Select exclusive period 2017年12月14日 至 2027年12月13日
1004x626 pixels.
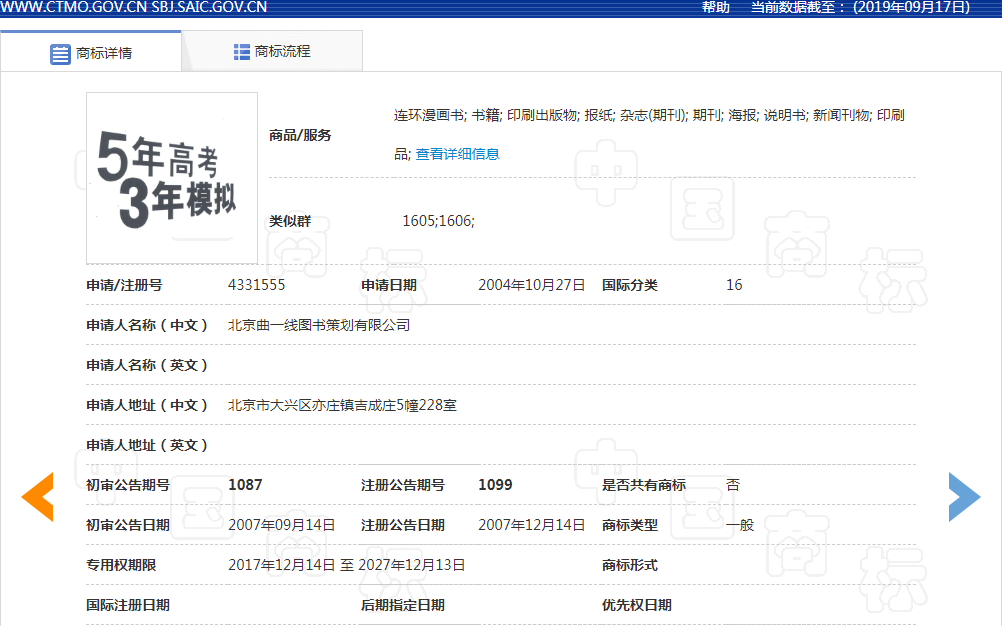(346, 565)
